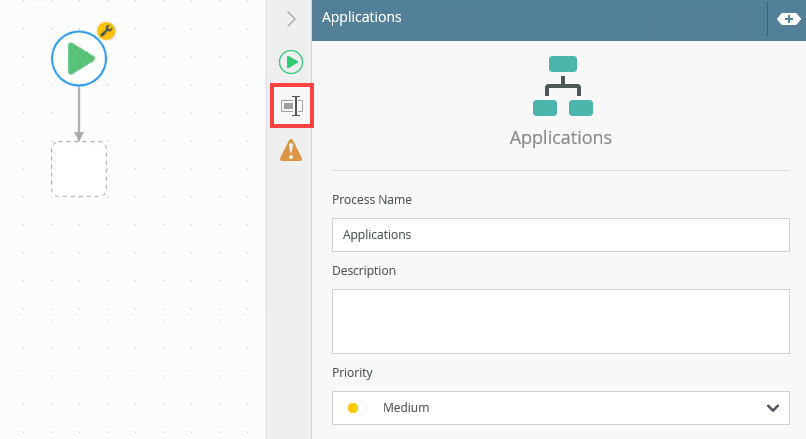The height and width of the screenshot is (439, 806).
Task: Click the Description label
Action: [x=364, y=270]
